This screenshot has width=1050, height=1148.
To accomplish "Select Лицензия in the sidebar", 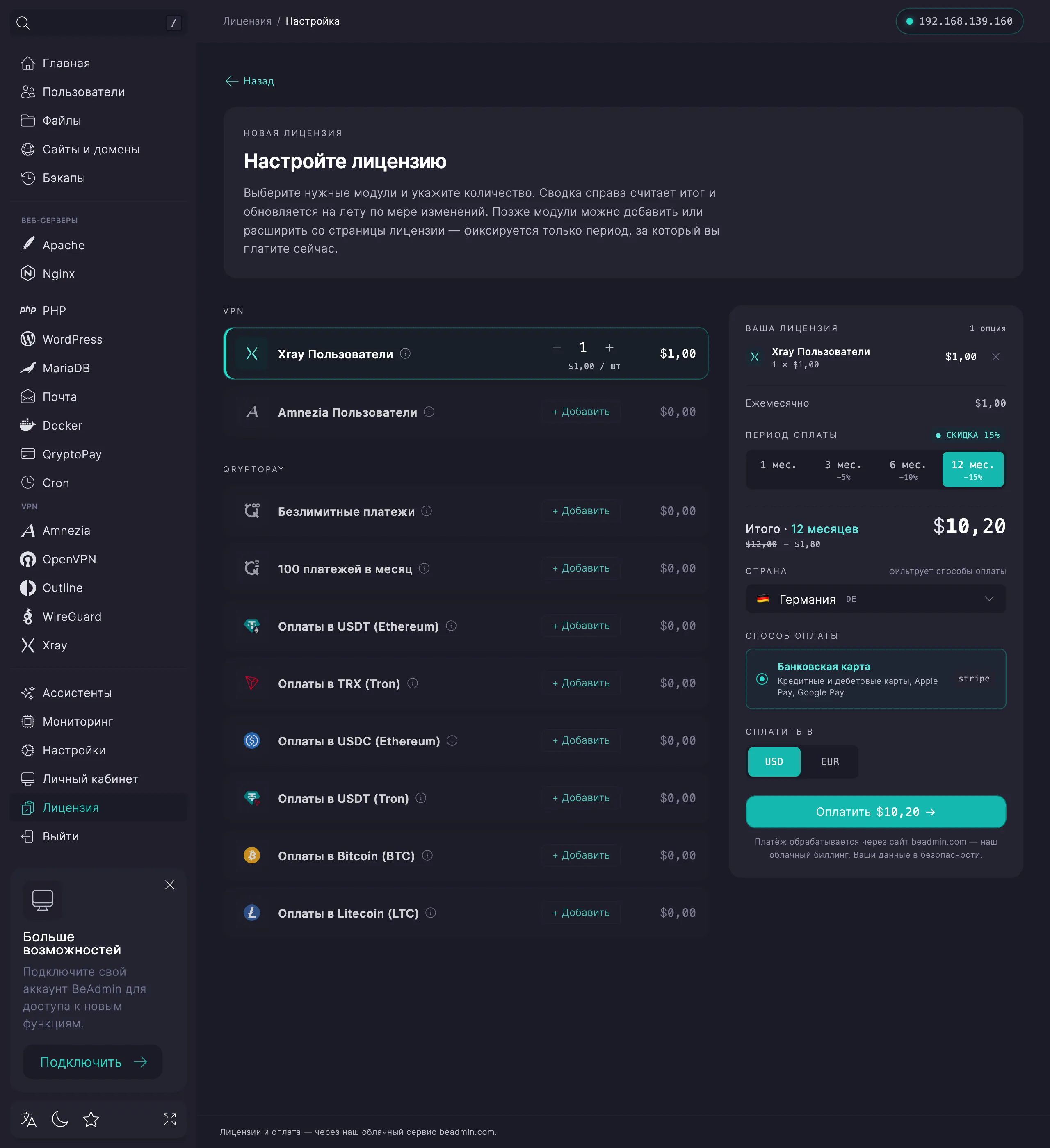I will (98, 807).
